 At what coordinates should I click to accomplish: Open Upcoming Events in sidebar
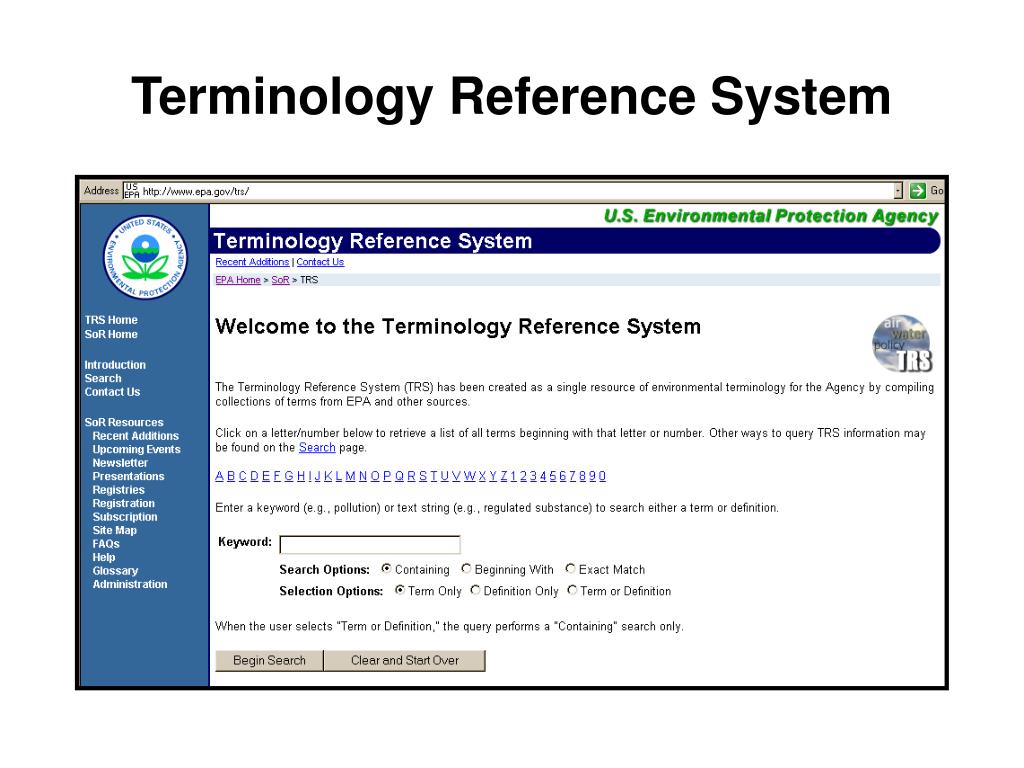pyautogui.click(x=136, y=450)
